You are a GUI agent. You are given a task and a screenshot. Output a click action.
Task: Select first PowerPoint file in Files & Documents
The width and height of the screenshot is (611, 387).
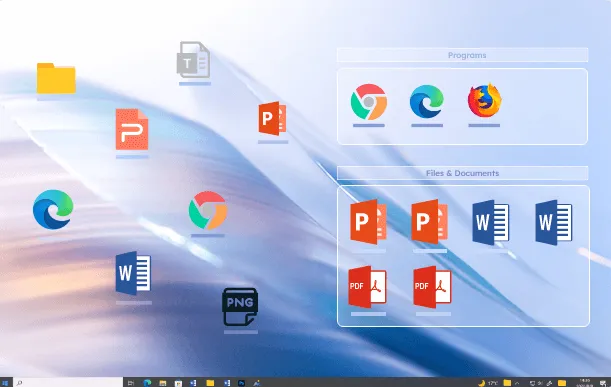368,222
